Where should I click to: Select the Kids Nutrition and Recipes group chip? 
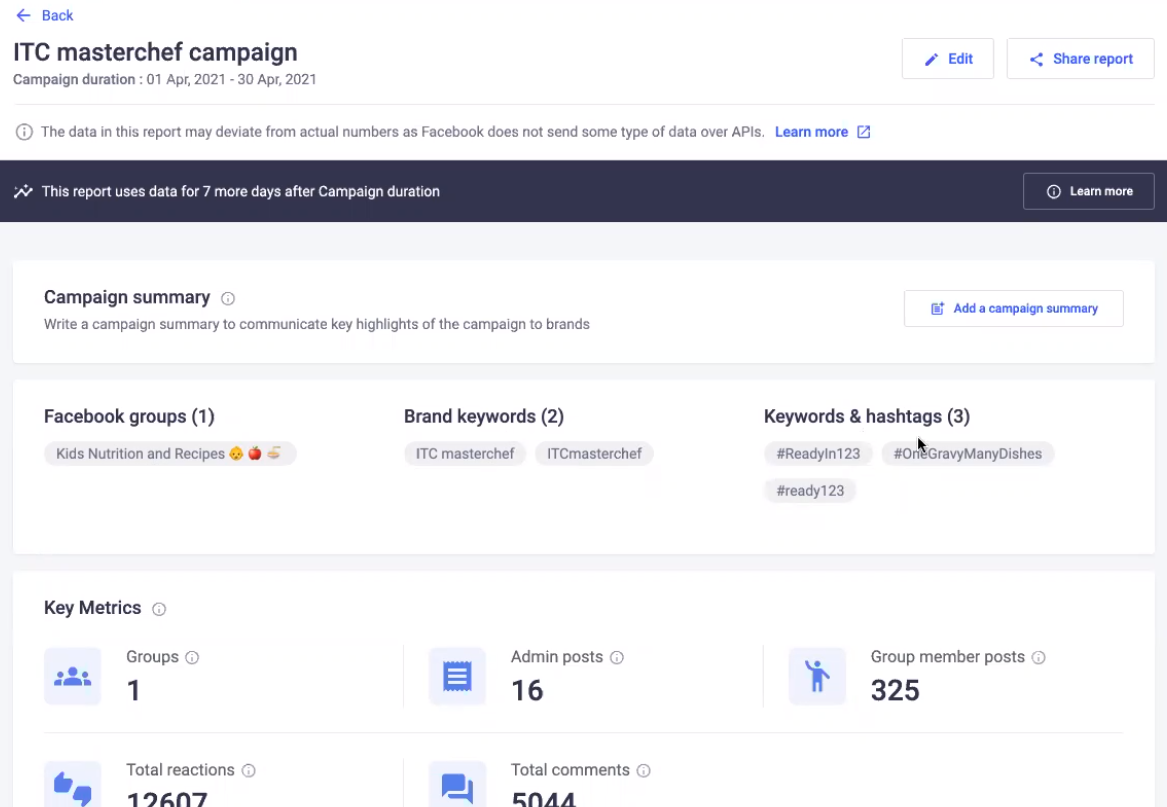[170, 453]
